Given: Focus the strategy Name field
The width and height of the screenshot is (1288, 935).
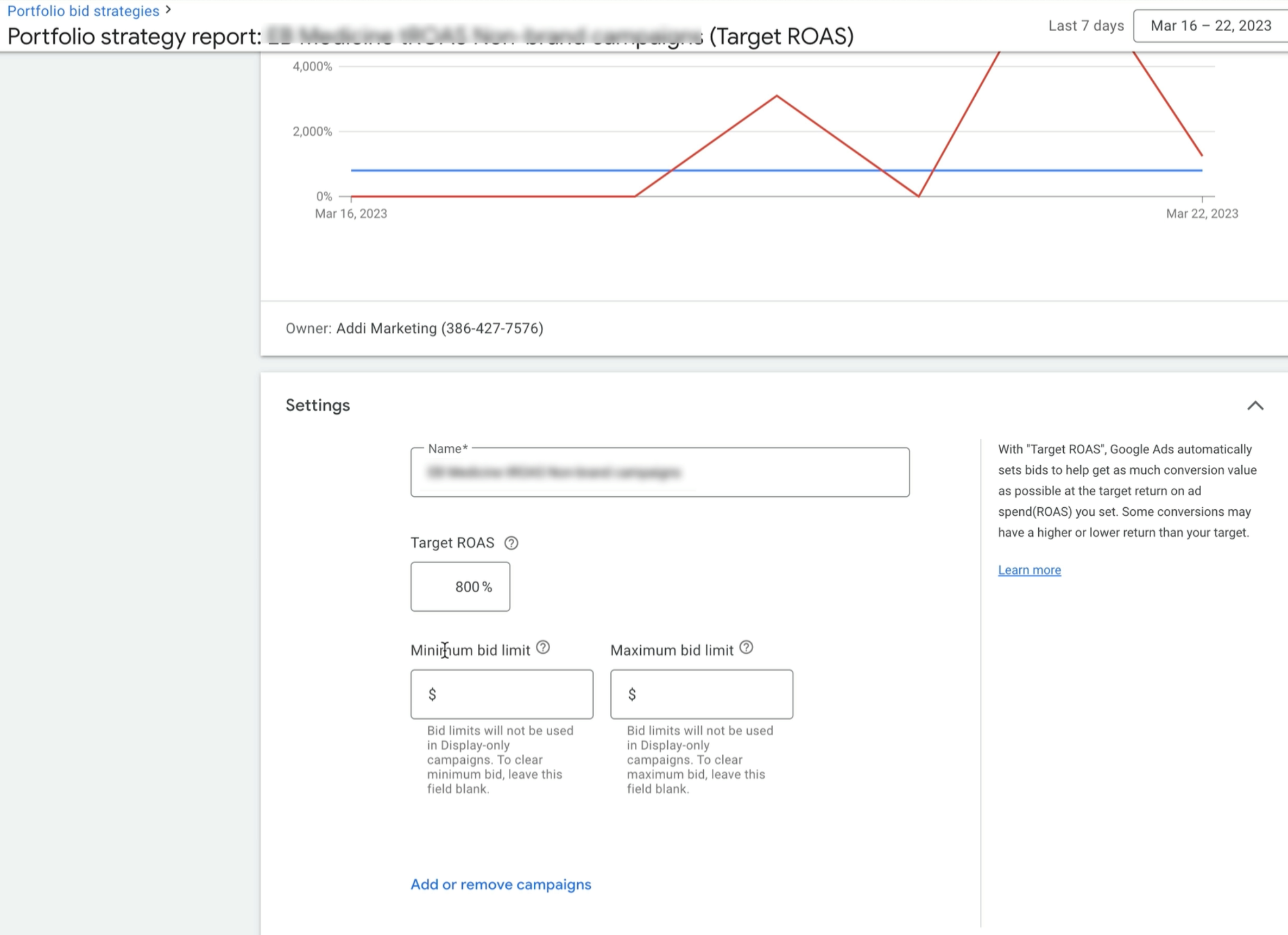Looking at the screenshot, I should pos(659,472).
